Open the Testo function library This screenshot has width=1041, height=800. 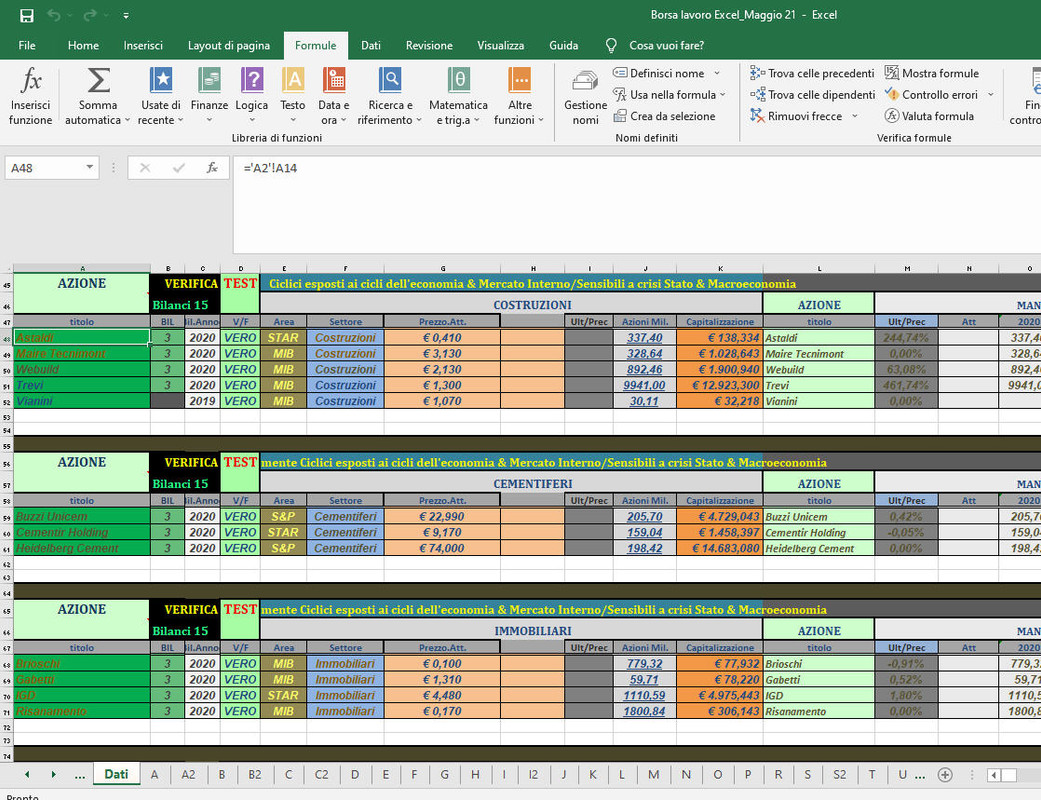(293, 96)
